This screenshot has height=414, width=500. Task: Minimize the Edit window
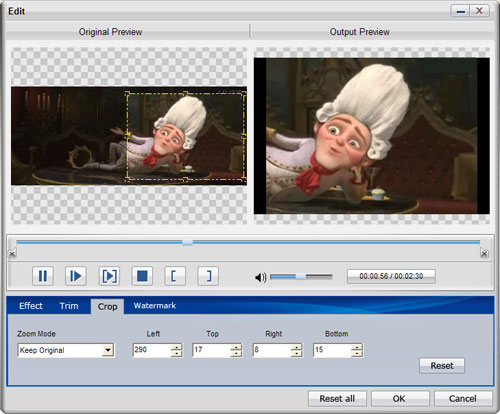[x=461, y=11]
